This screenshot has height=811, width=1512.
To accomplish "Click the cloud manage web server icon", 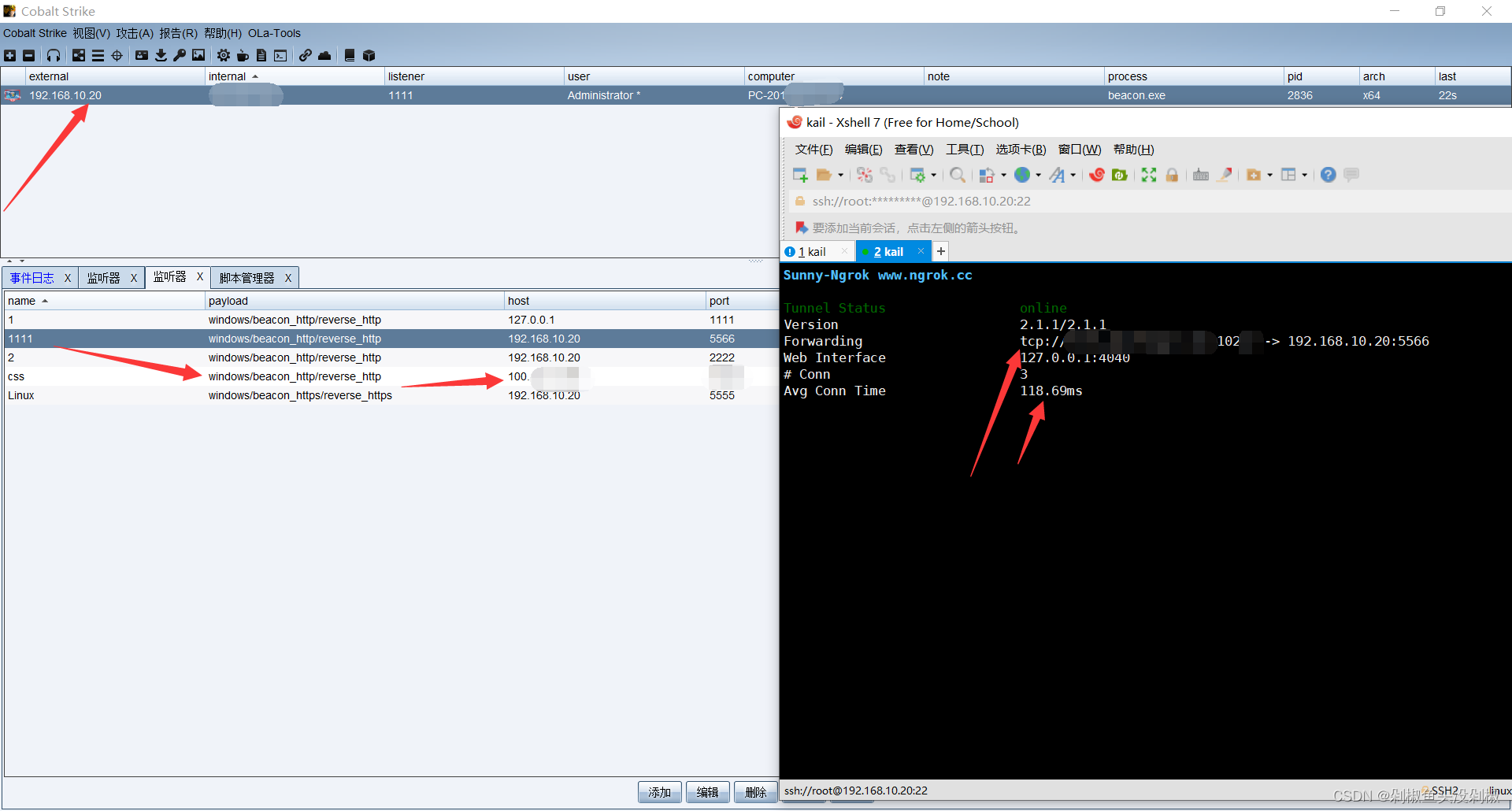I will pos(324,55).
